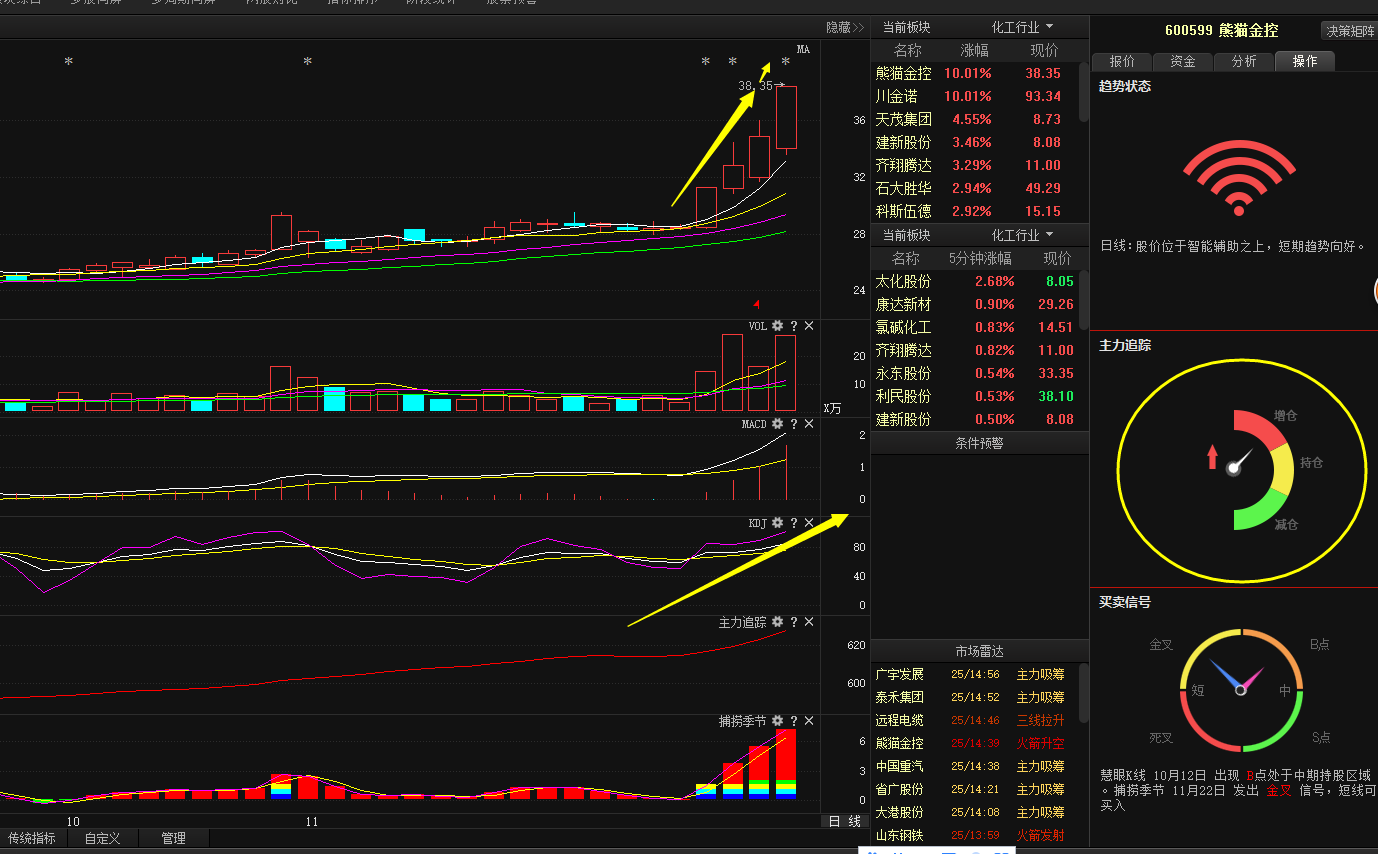Click the 买卖信号 clock dial
The width and height of the screenshot is (1378, 854).
[x=1241, y=690]
